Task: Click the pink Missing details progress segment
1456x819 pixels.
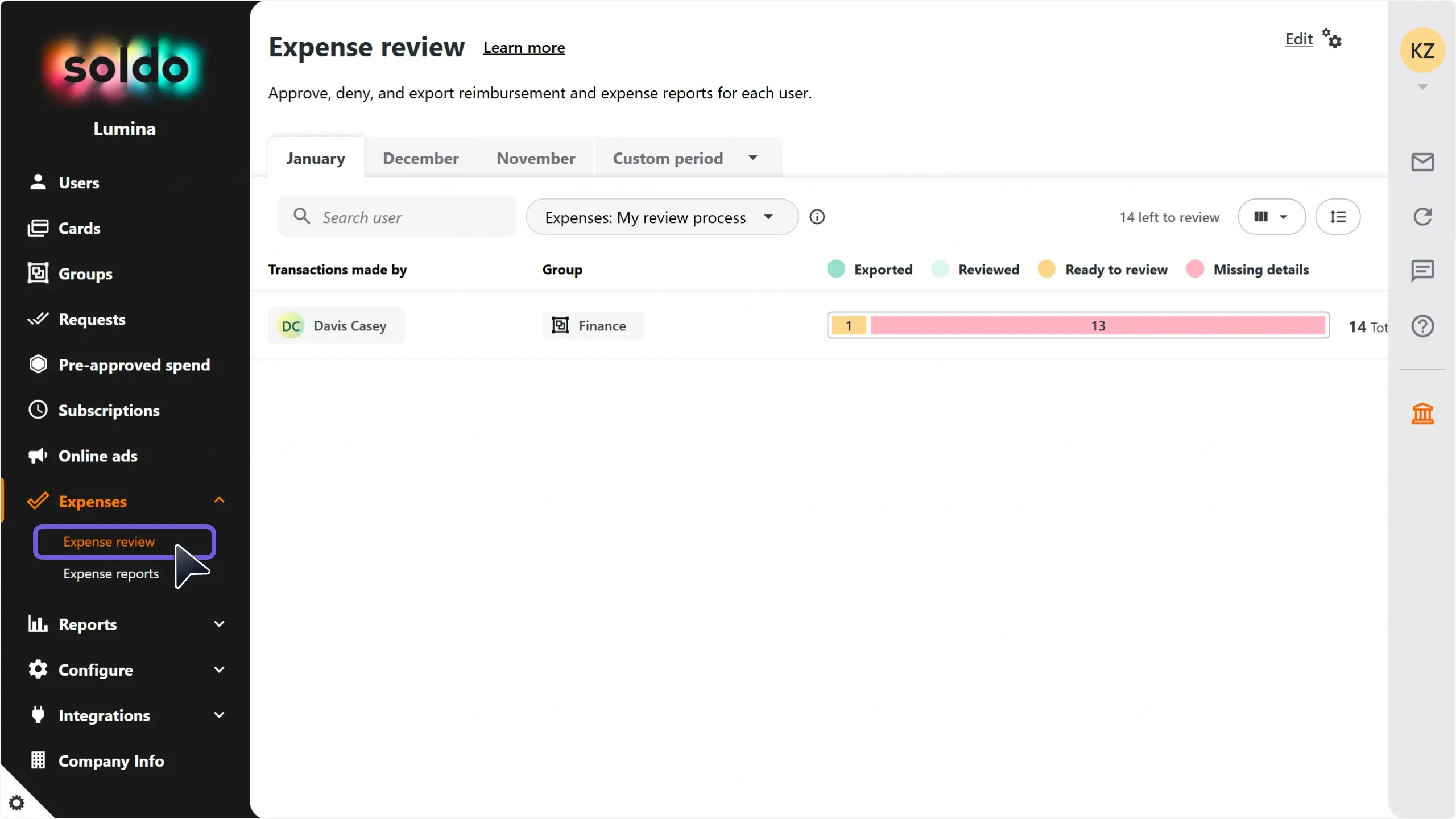Action: pos(1097,325)
